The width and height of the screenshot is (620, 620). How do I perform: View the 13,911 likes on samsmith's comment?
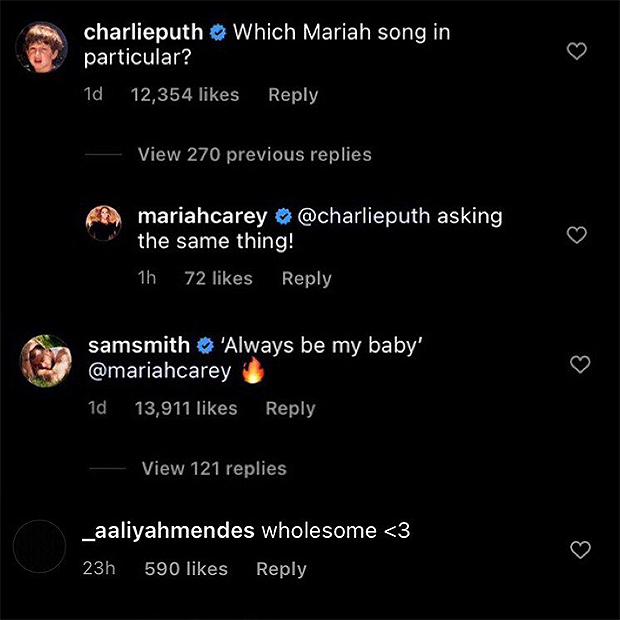tap(186, 408)
